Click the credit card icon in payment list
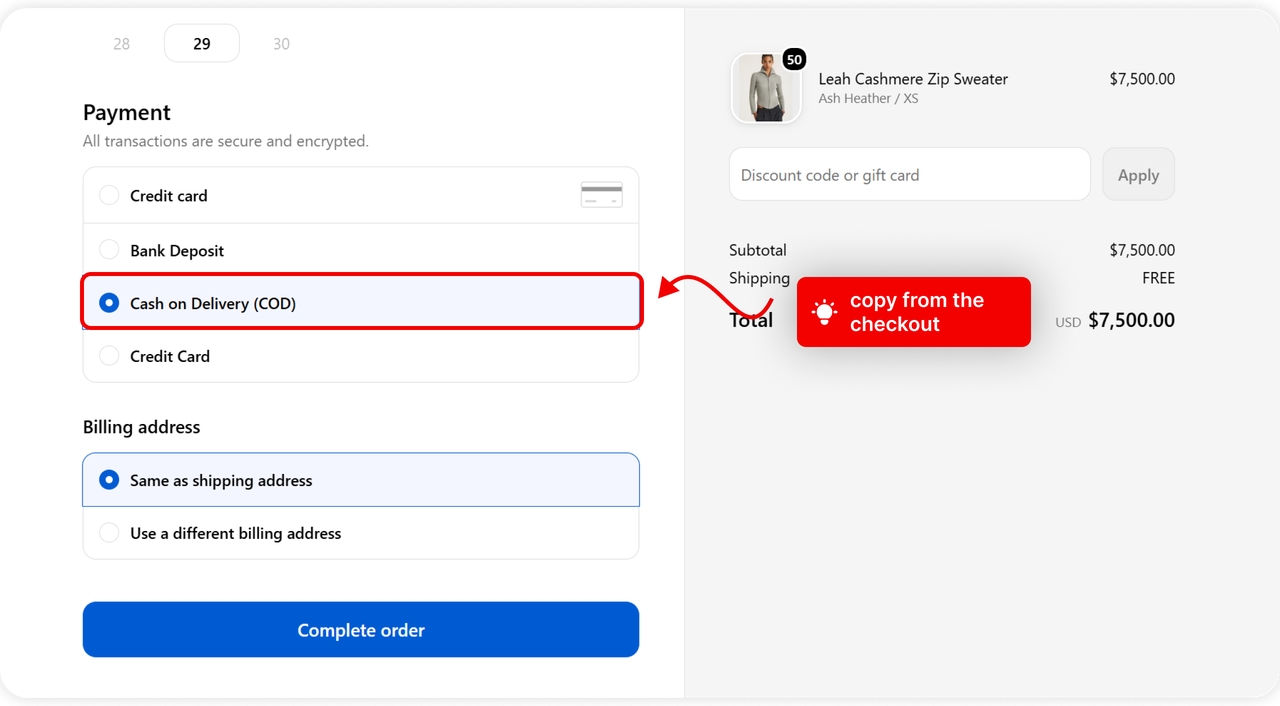 (x=602, y=195)
